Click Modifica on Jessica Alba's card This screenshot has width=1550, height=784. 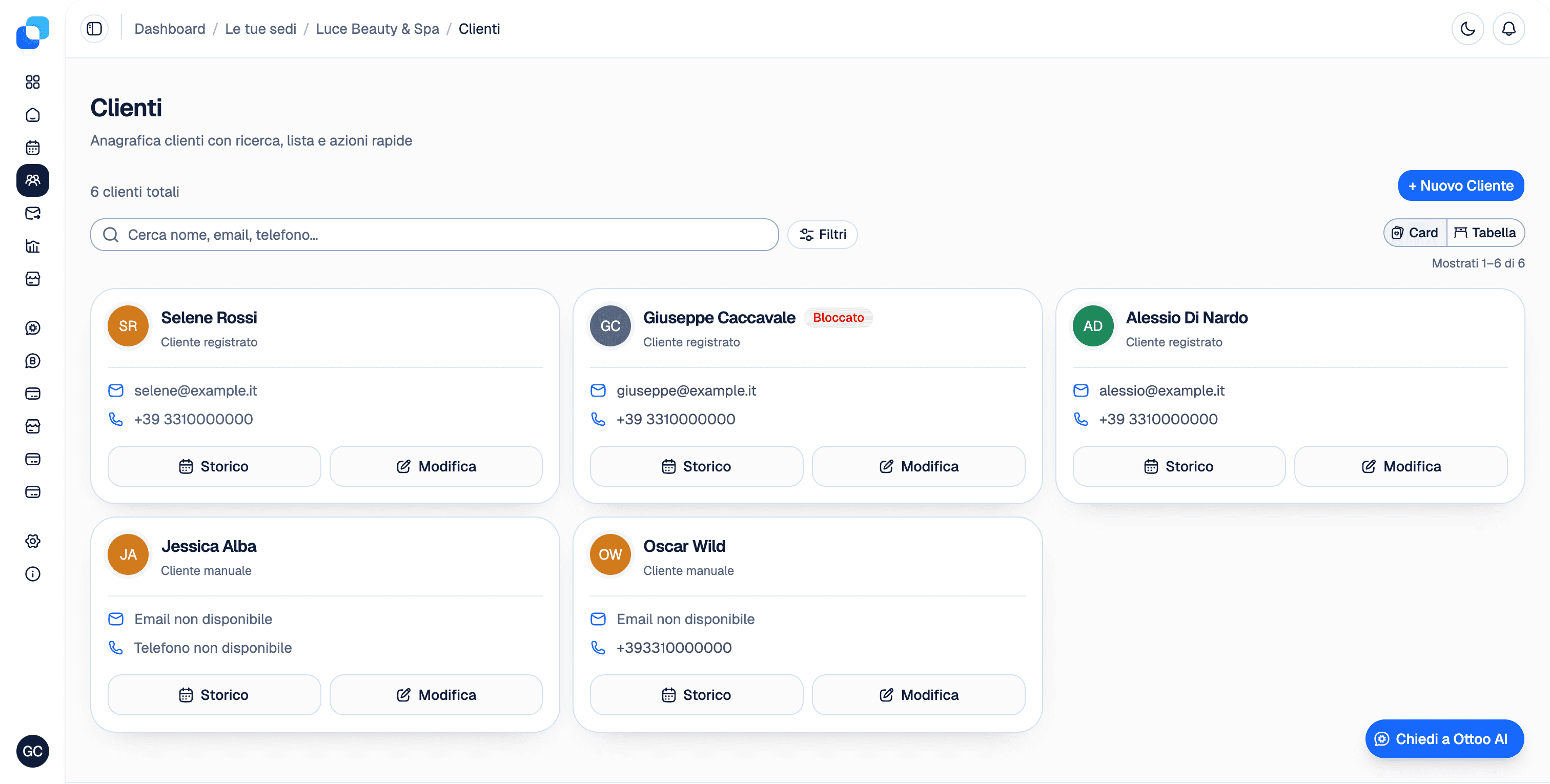point(436,695)
